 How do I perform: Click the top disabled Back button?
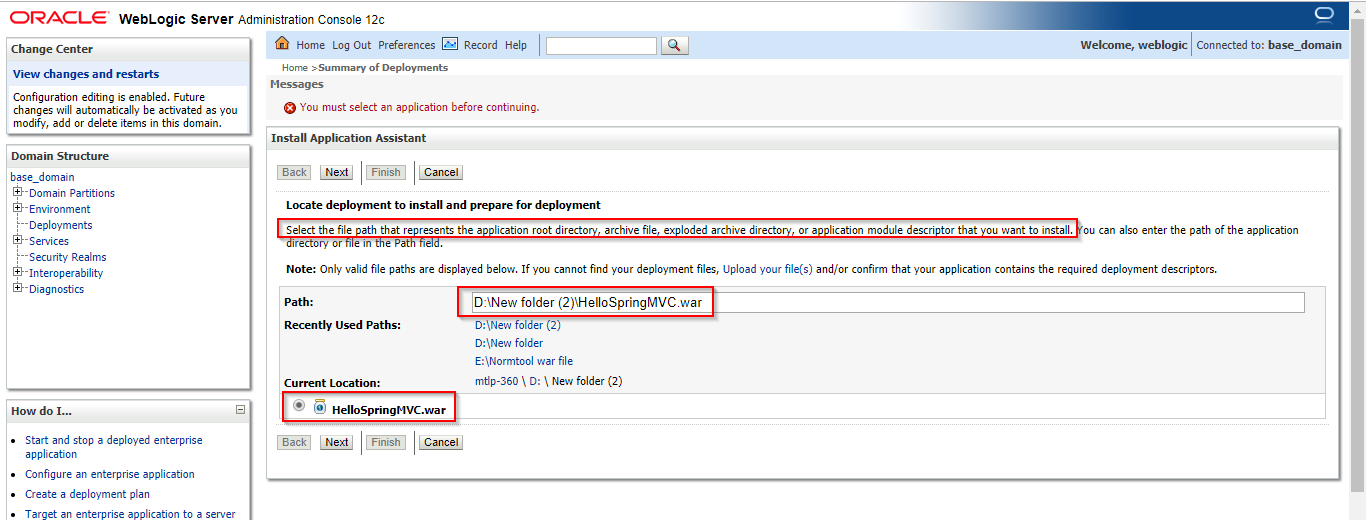click(x=294, y=172)
